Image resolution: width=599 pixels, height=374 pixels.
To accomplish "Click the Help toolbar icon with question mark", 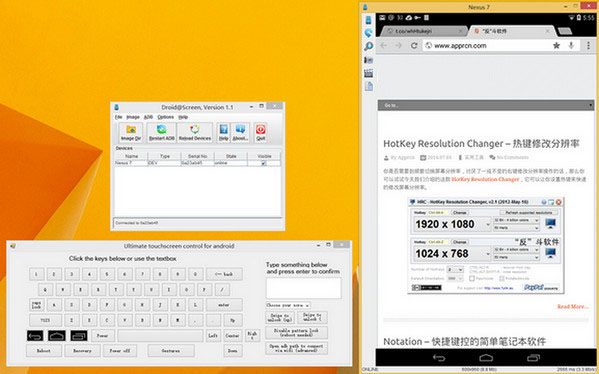I will pos(223,133).
